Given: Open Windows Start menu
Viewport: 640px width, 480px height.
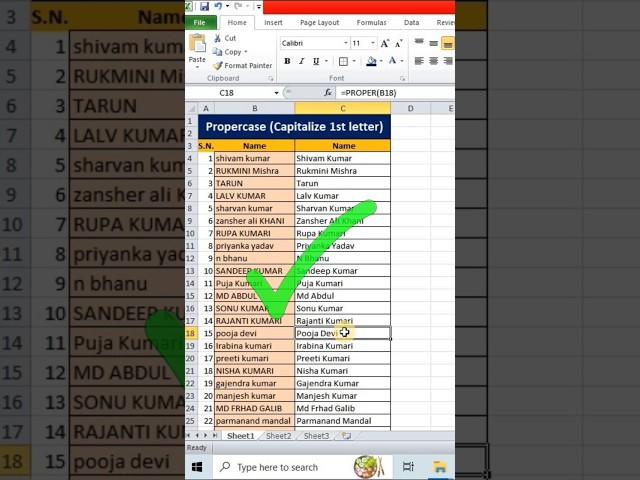Looking at the screenshot, I should [197, 467].
